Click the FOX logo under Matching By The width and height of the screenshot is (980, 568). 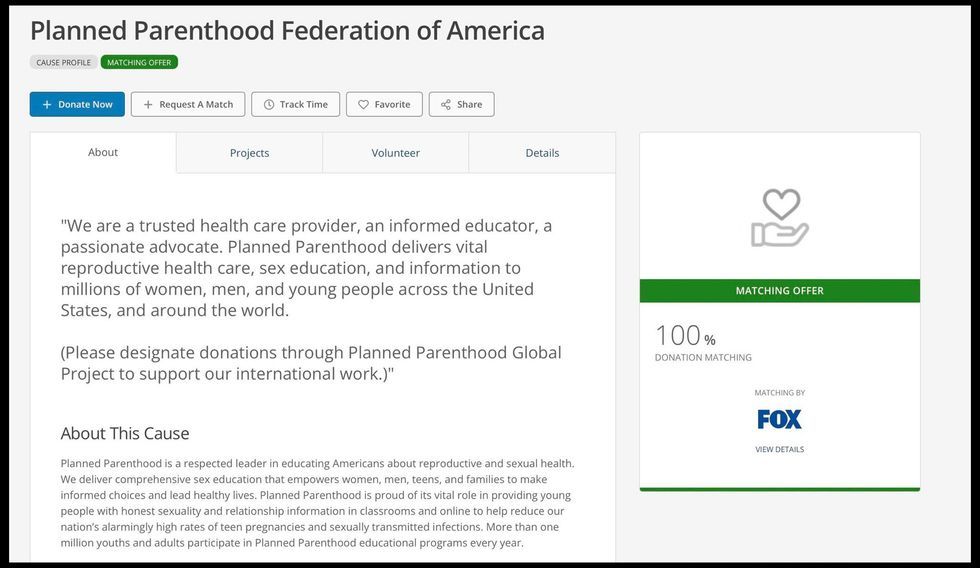(x=779, y=419)
